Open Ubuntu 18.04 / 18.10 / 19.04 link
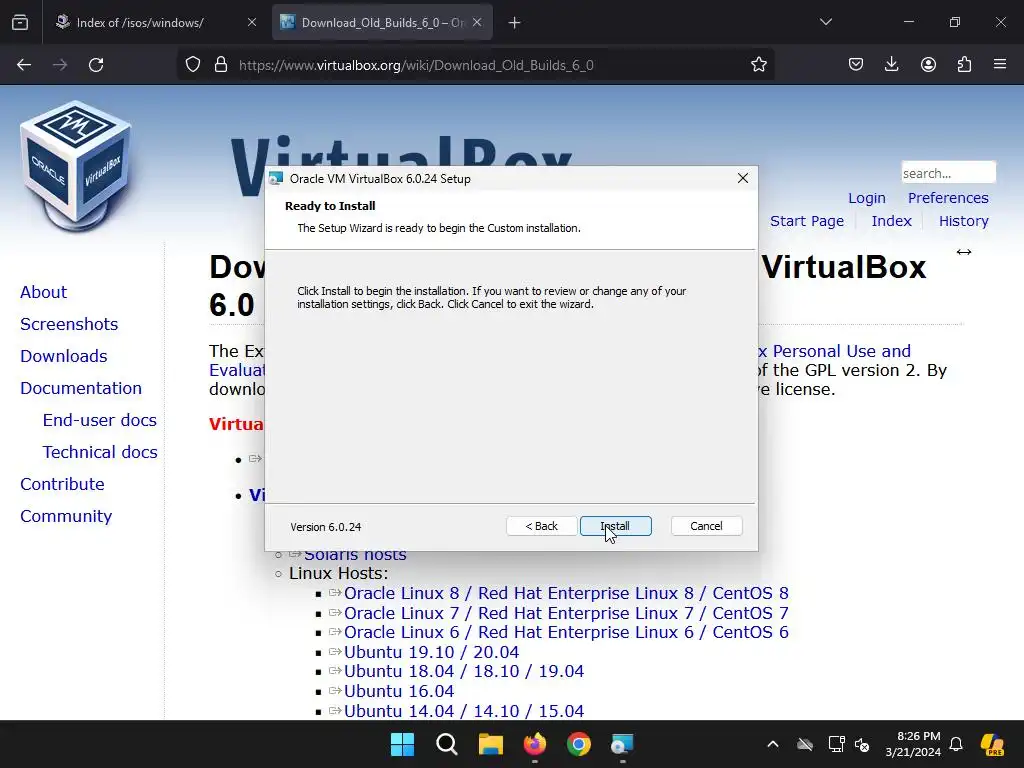1024x768 pixels. click(x=464, y=671)
